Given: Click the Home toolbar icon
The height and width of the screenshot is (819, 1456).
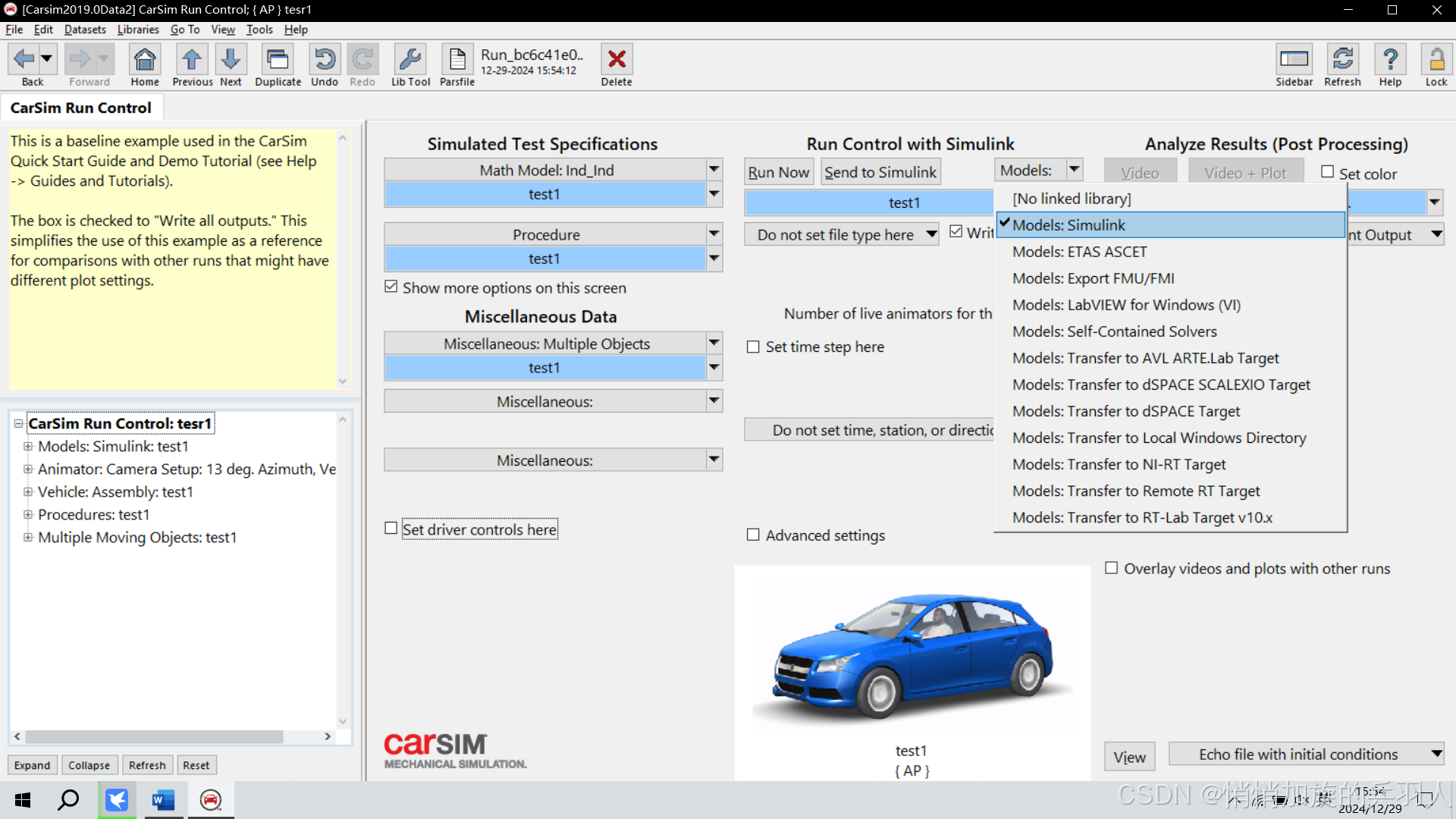Looking at the screenshot, I should click(x=145, y=60).
